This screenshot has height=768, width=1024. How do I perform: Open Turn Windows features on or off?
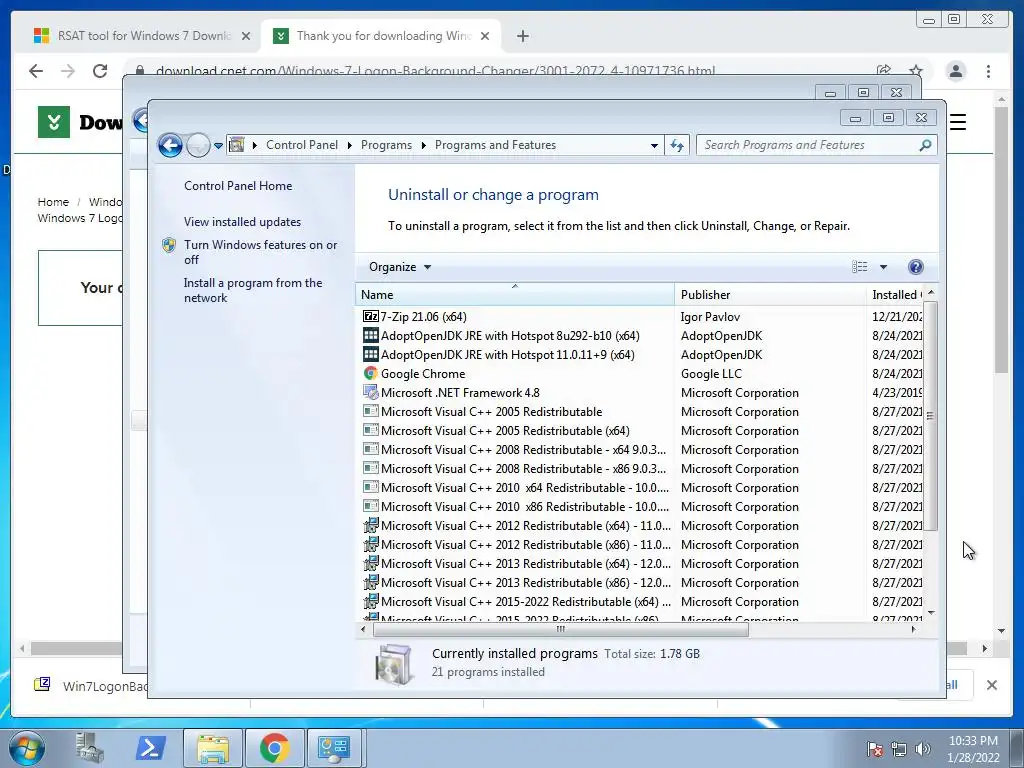click(260, 252)
